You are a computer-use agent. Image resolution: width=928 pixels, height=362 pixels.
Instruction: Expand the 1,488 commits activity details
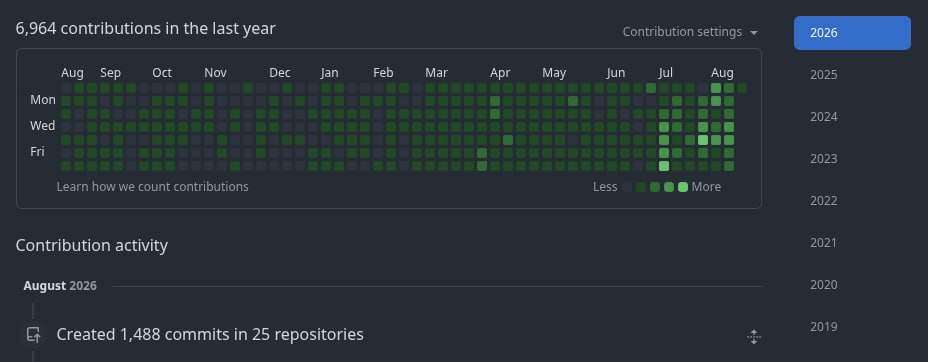753,337
